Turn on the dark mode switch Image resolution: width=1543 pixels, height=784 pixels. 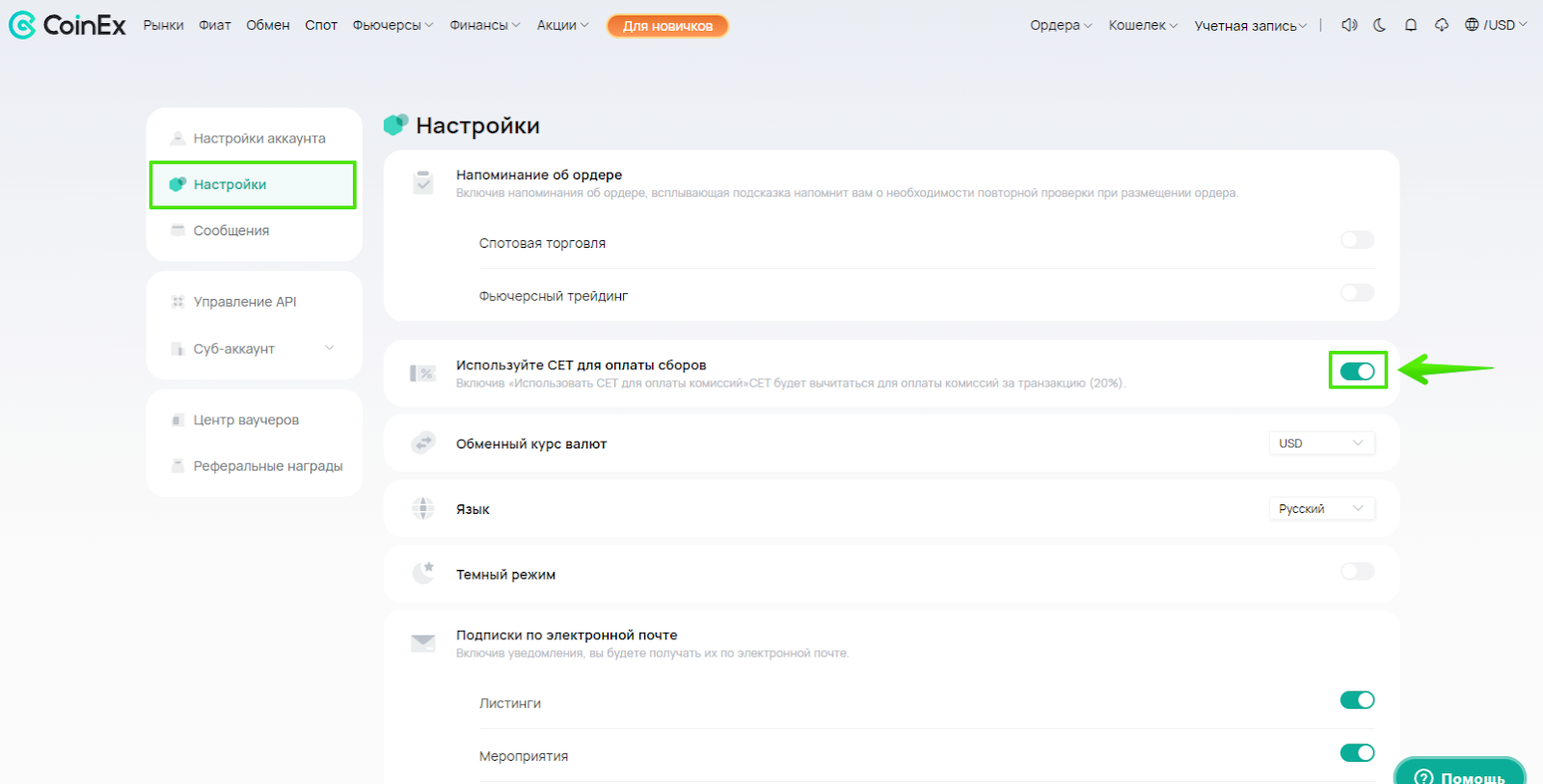pos(1357,572)
